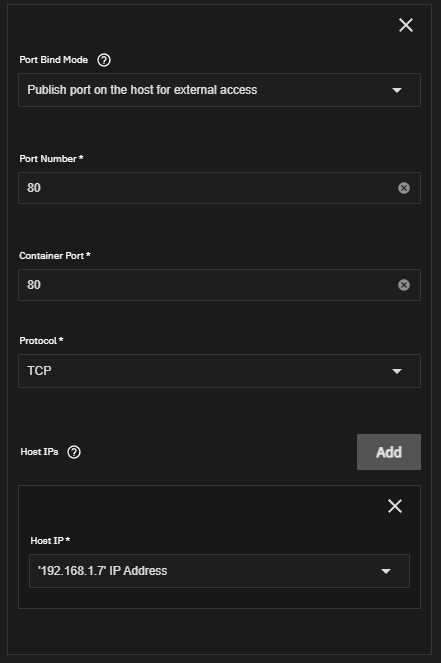Click the Host IPs section label

point(39,452)
